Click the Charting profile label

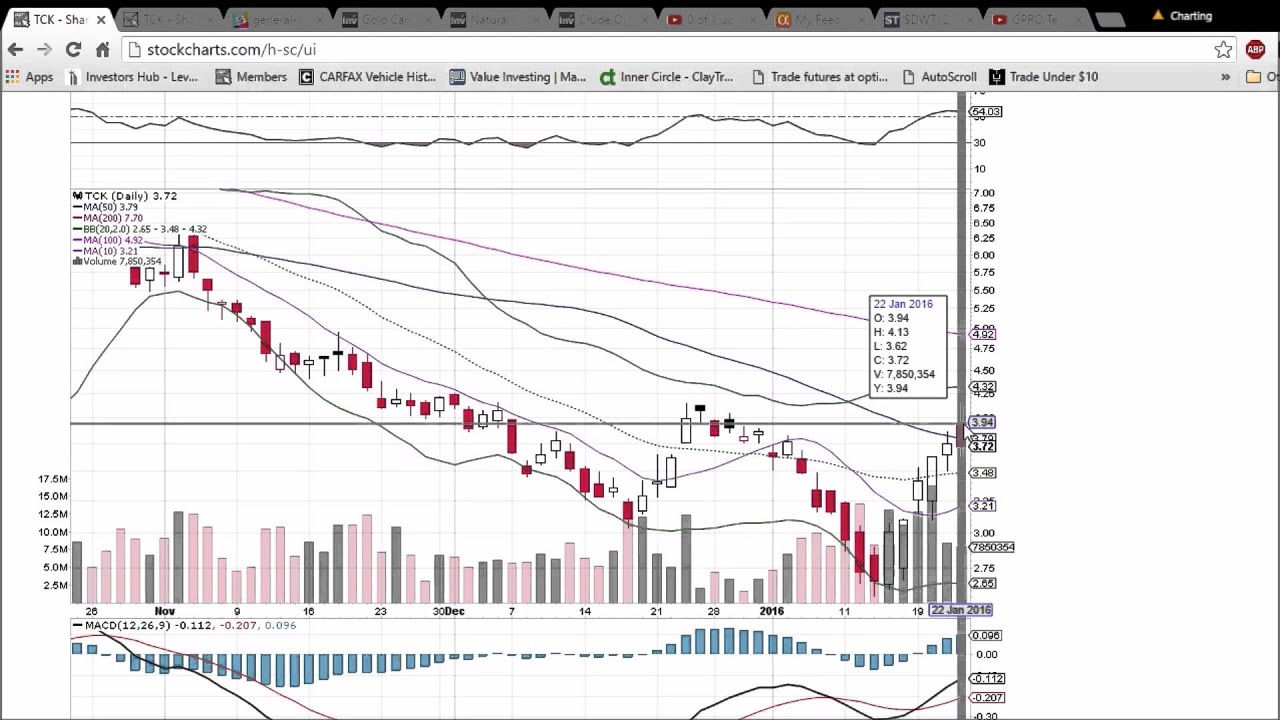[x=1191, y=16]
